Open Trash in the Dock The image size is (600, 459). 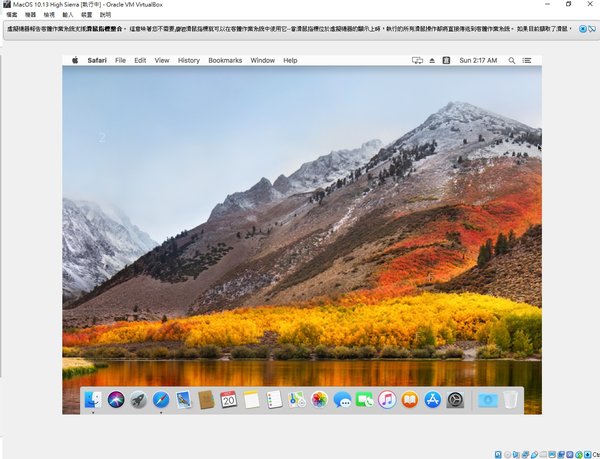pos(510,400)
